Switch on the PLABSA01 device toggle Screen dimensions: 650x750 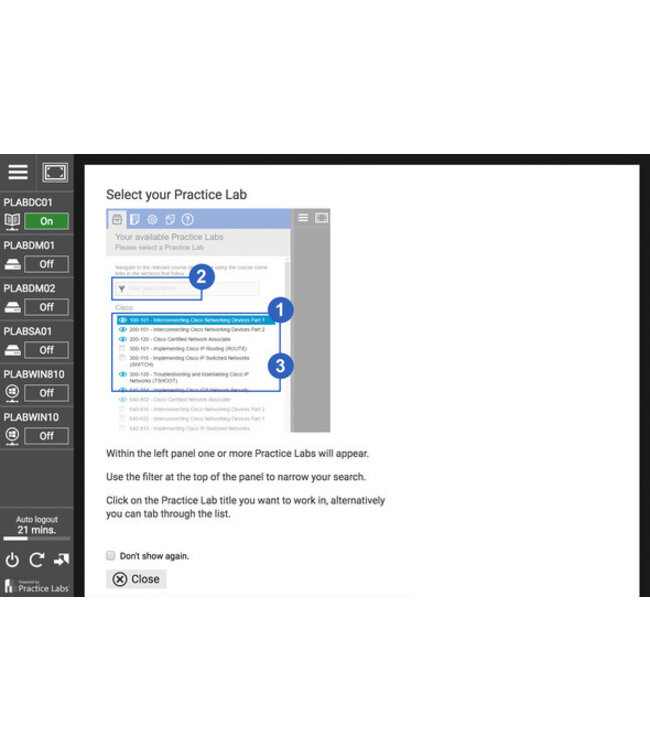coord(46,350)
